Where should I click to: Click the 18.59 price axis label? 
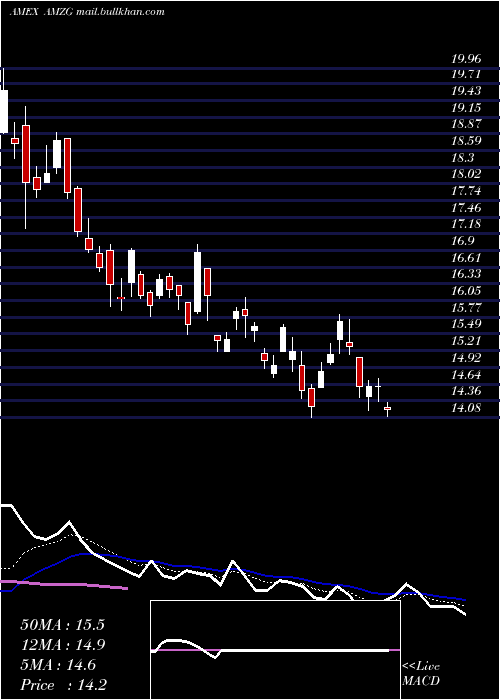pos(467,141)
